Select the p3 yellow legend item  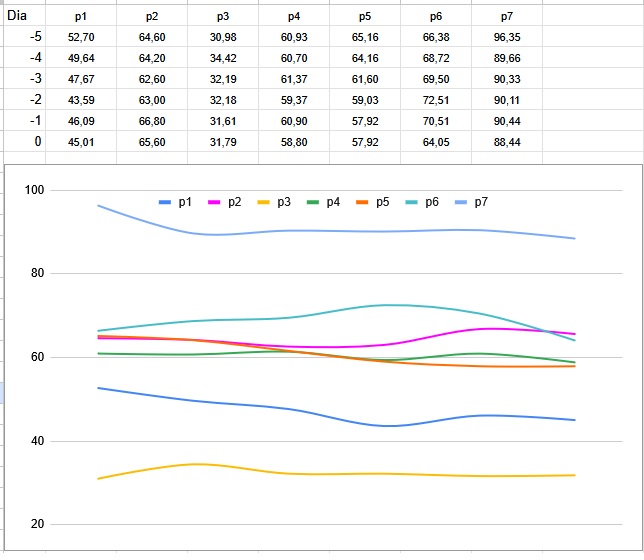[x=274, y=202]
